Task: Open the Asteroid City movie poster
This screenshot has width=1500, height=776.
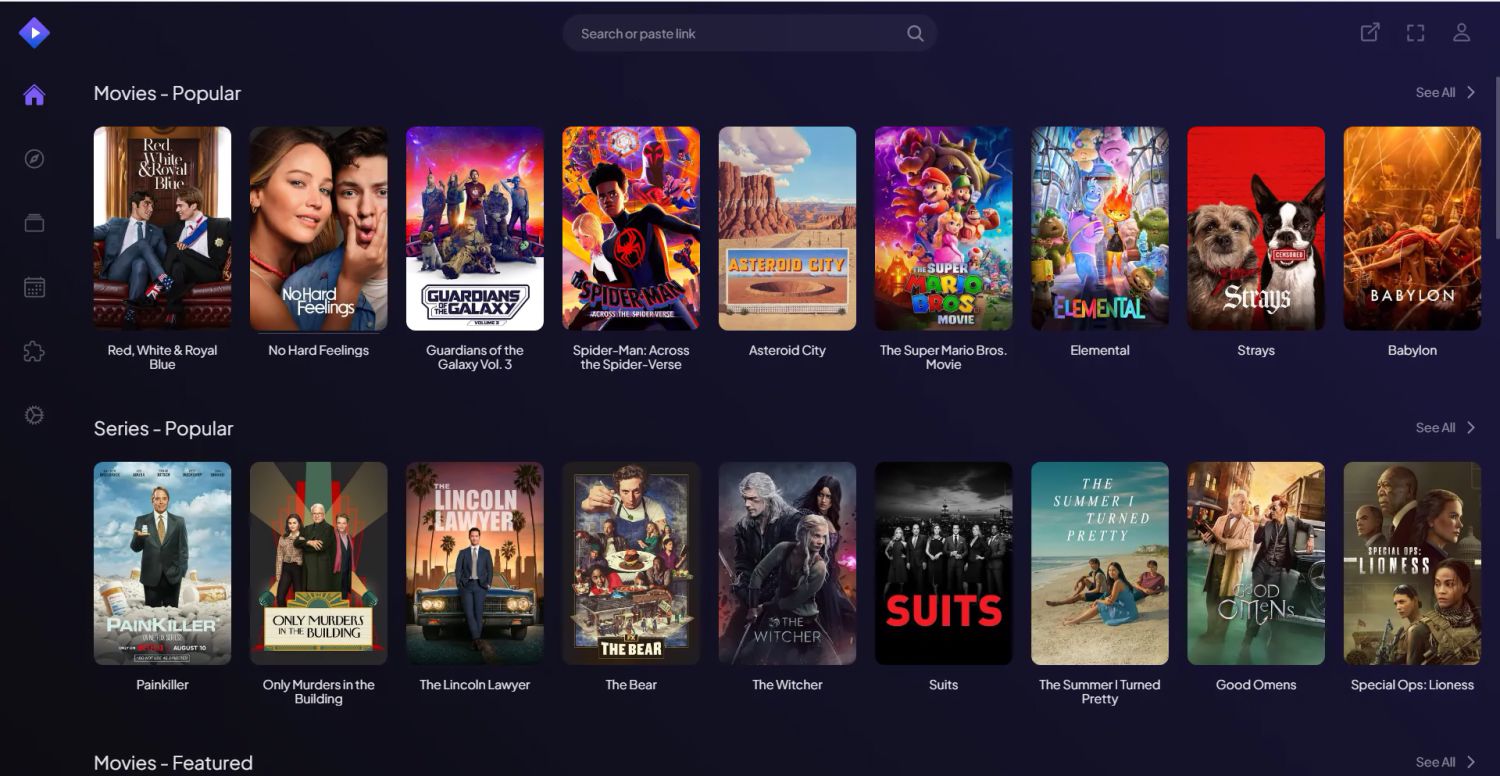Action: point(787,228)
